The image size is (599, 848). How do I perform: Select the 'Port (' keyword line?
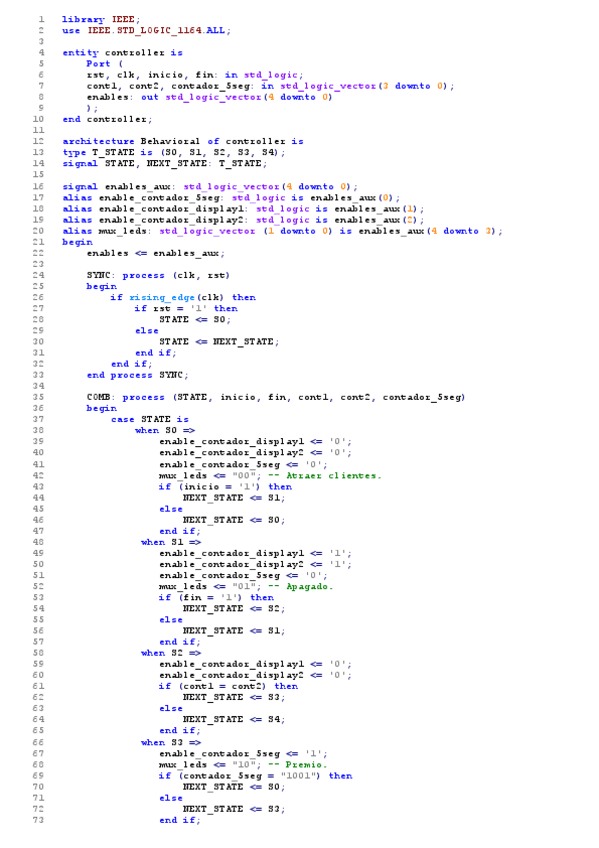(105, 64)
